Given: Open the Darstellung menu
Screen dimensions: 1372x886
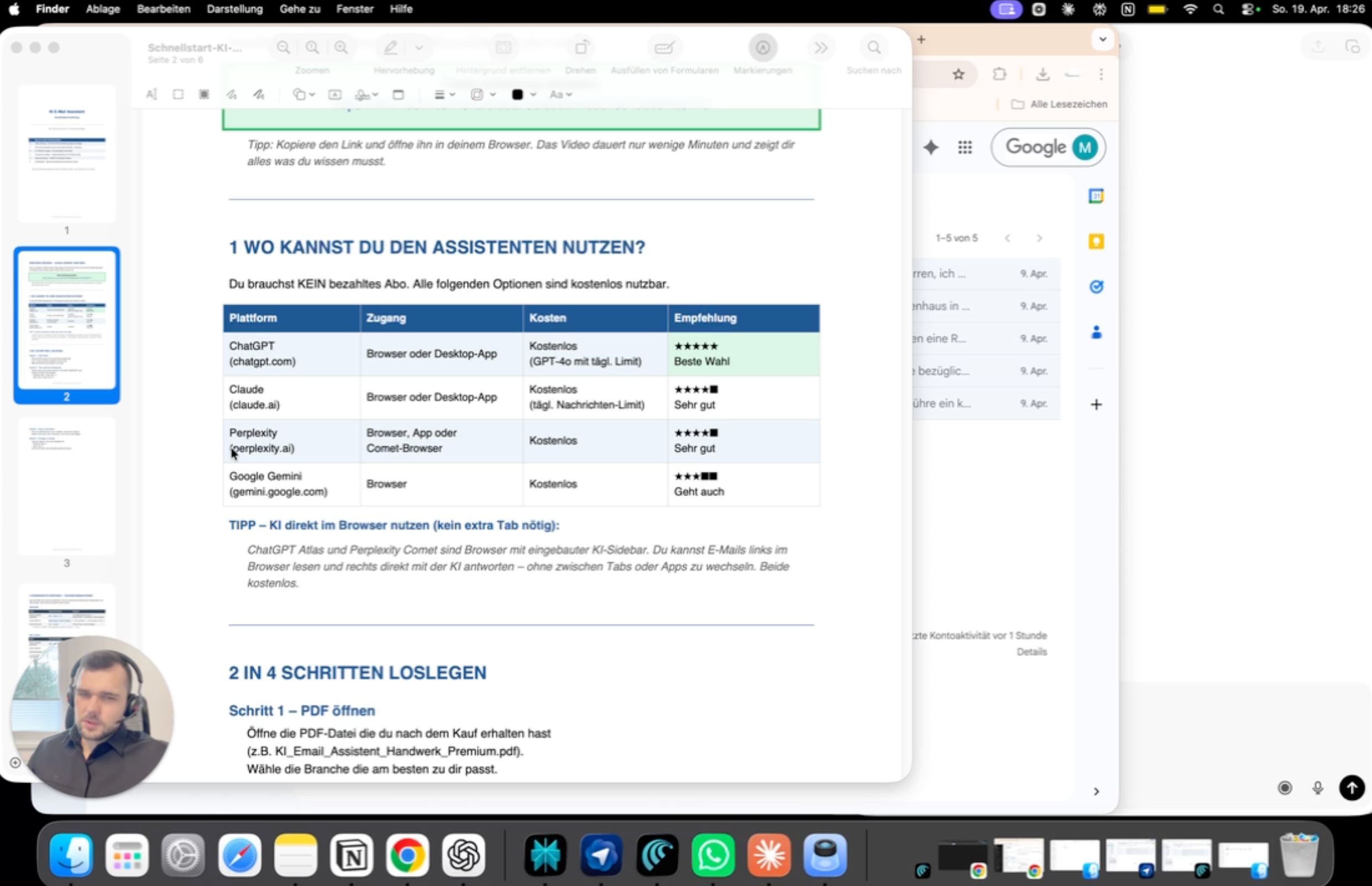Looking at the screenshot, I should [x=234, y=9].
